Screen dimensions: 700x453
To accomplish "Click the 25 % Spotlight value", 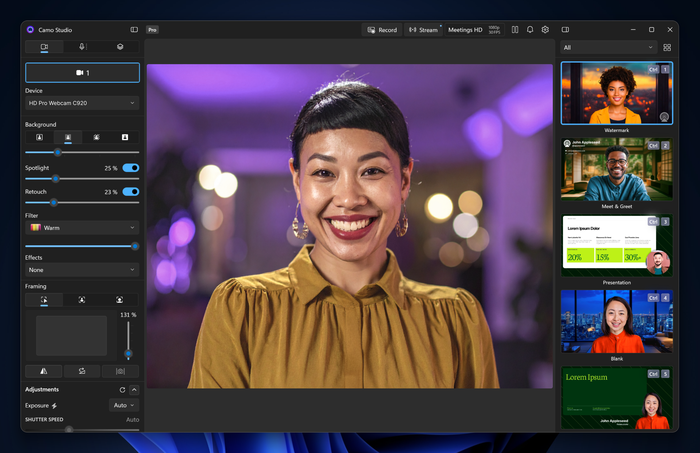I will [x=111, y=168].
